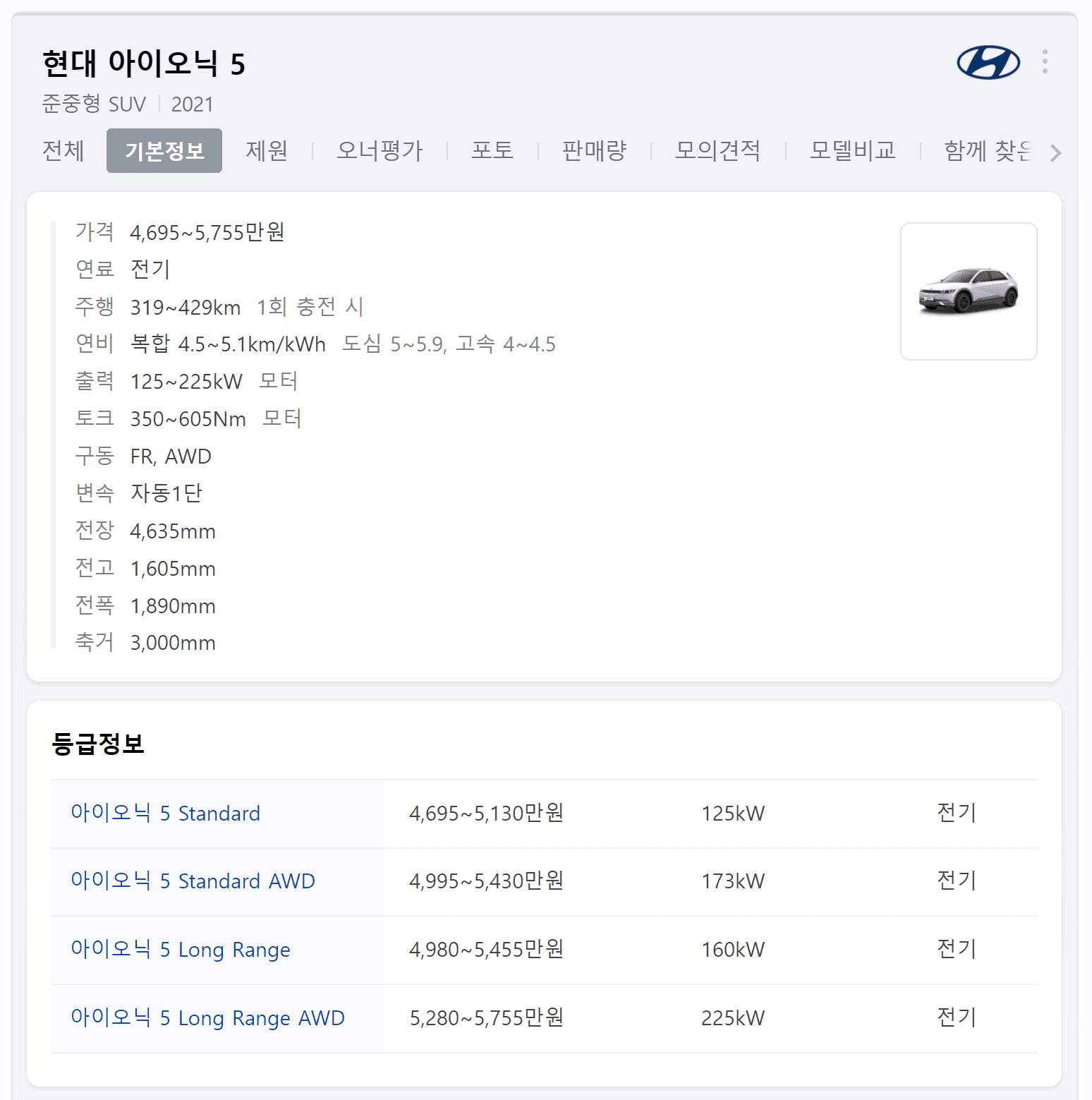This screenshot has height=1100, width=1092.
Task: Click the height value 1,605mm
Action: (173, 569)
